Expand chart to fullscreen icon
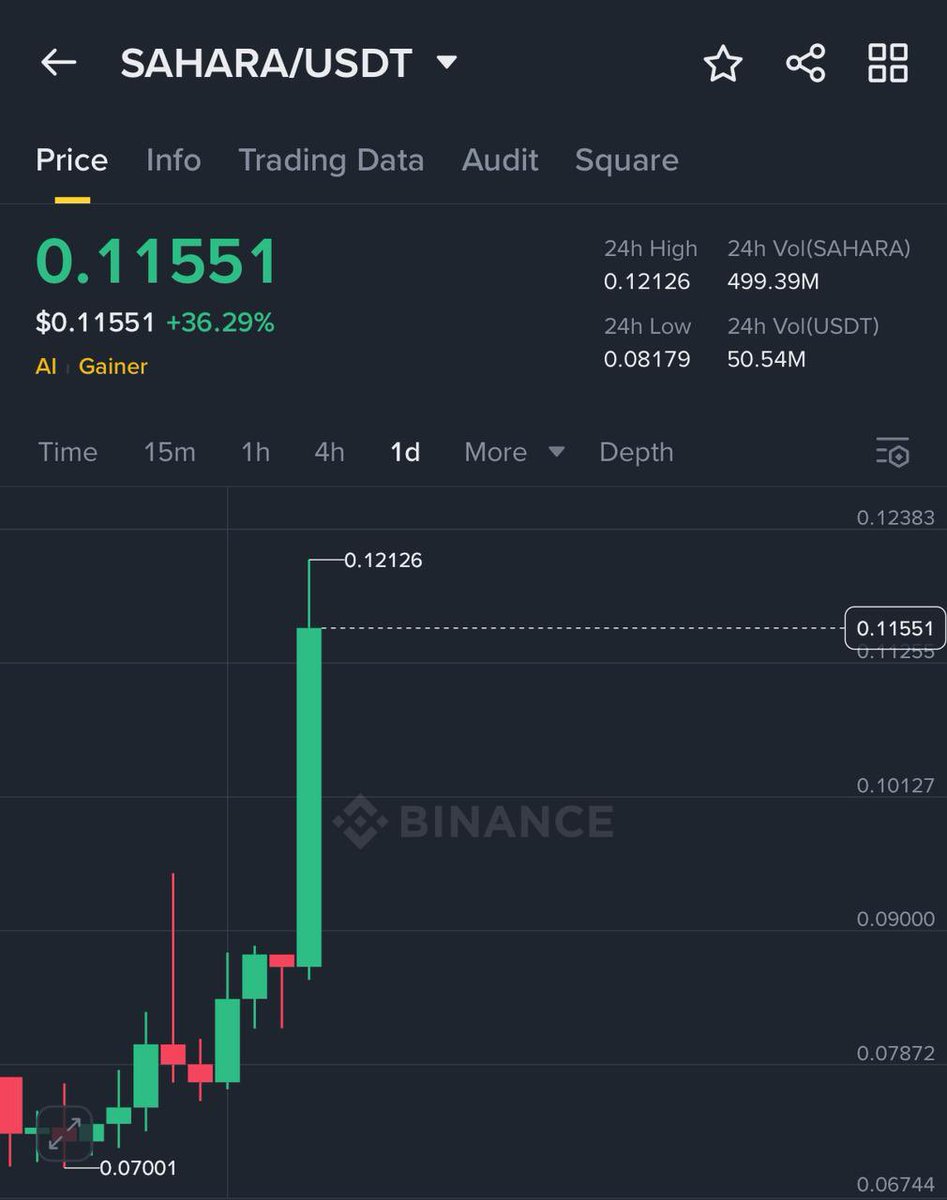The width and height of the screenshot is (947, 1200). 65,1134
